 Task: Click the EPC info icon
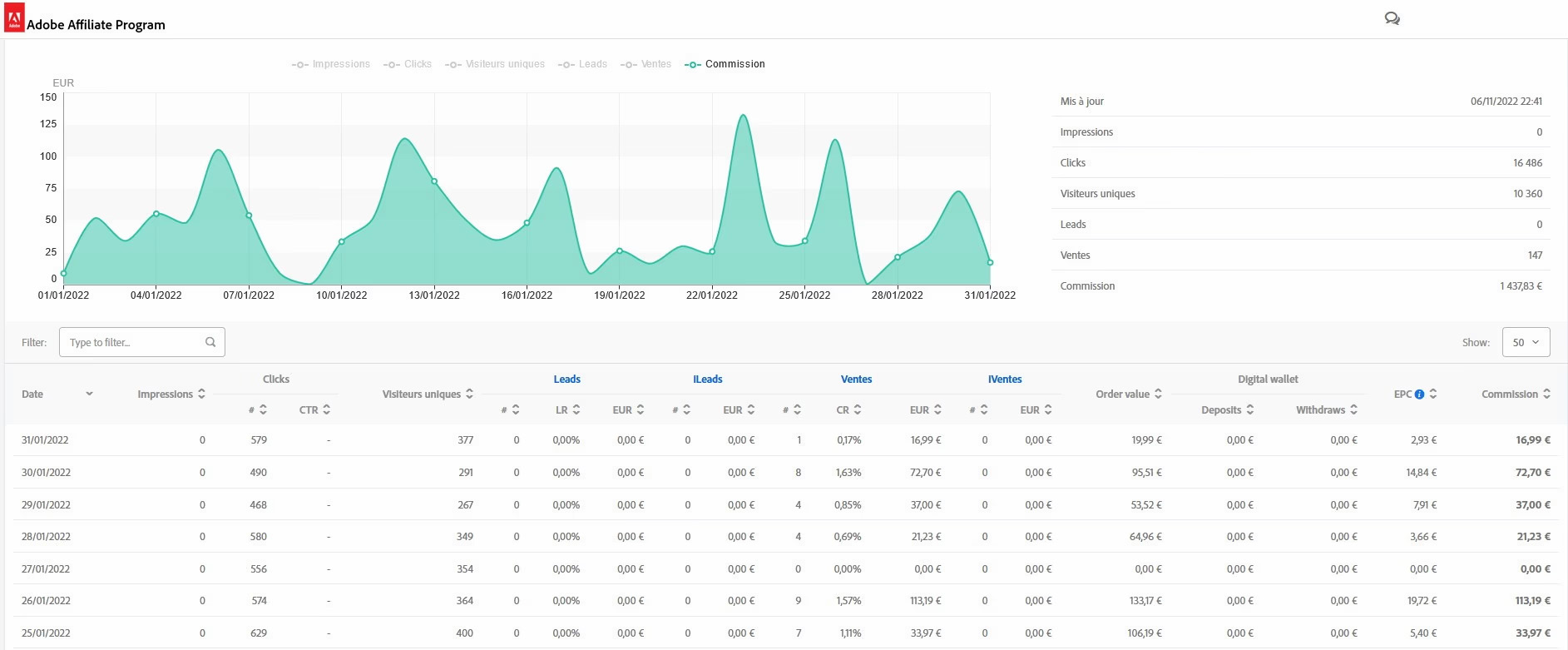click(x=1419, y=394)
